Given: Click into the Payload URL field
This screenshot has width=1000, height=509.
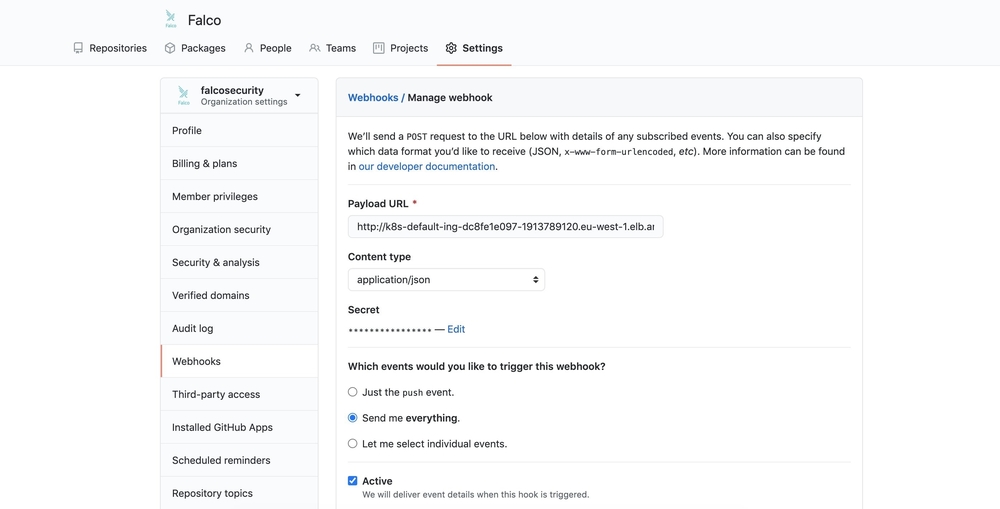Looking at the screenshot, I should 506,226.
